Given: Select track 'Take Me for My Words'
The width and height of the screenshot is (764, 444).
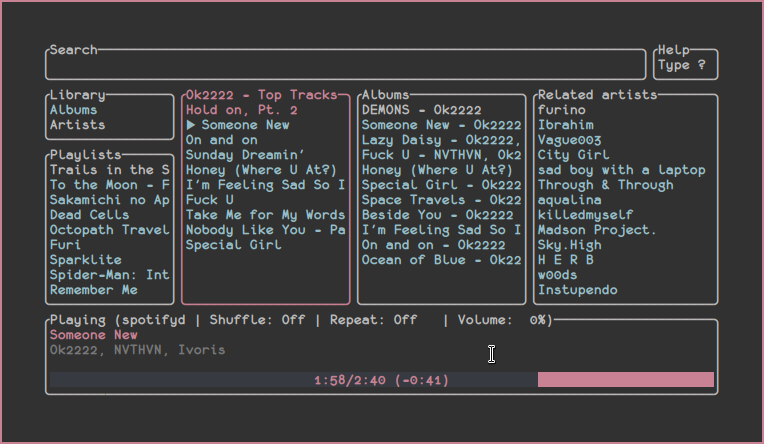Looking at the screenshot, I should pos(266,215).
